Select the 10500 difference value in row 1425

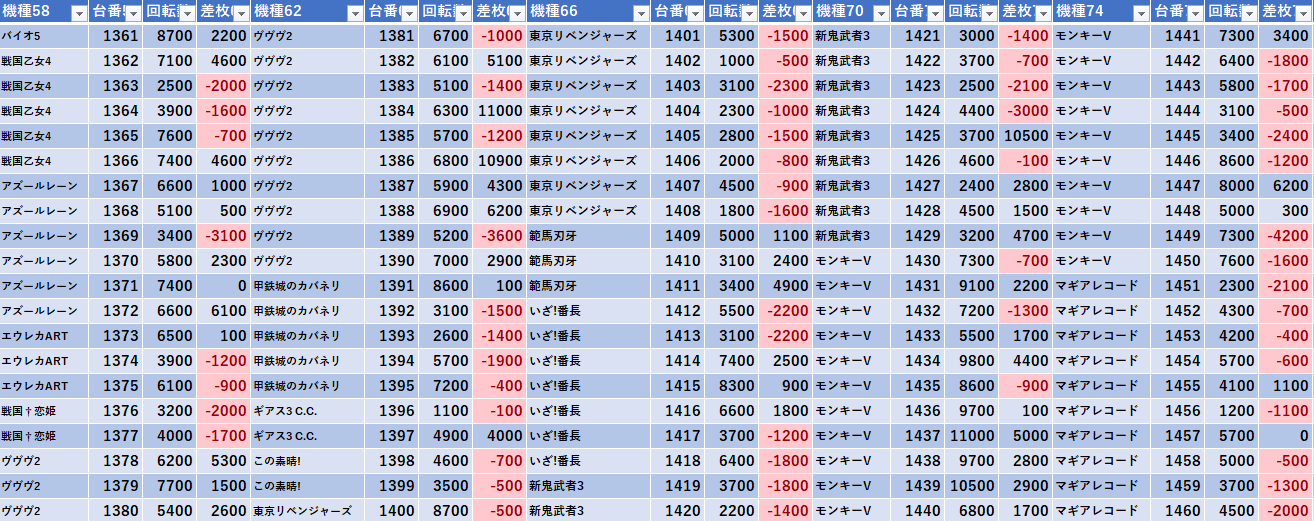click(x=1026, y=136)
